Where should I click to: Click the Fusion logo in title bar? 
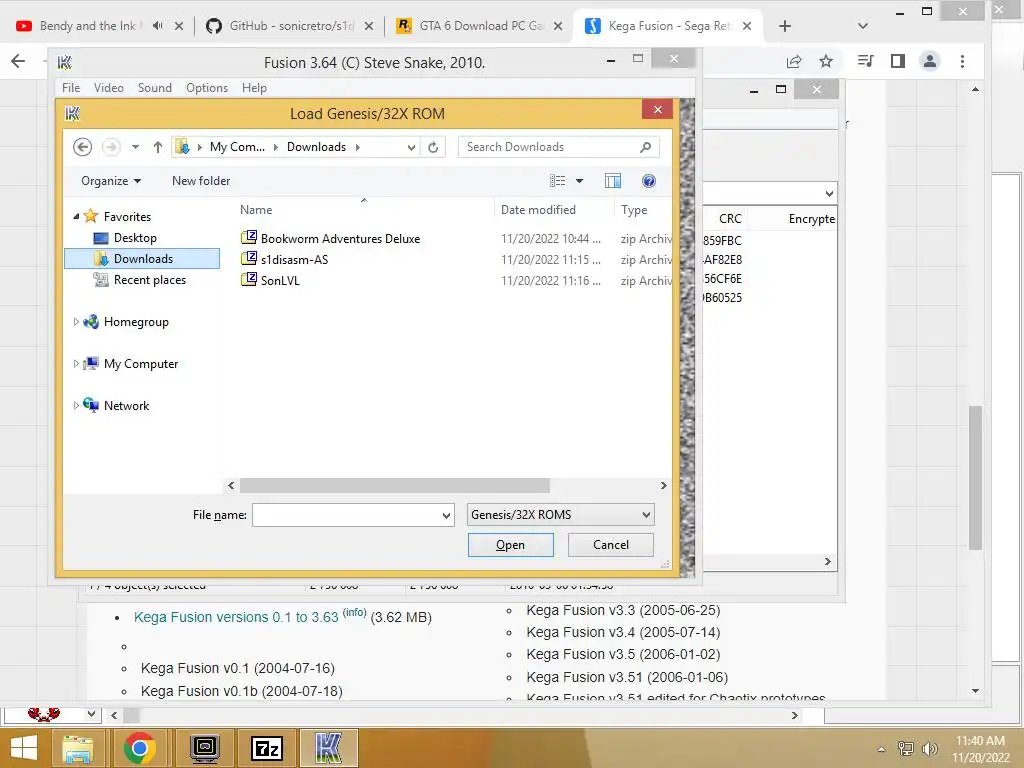[x=65, y=63]
